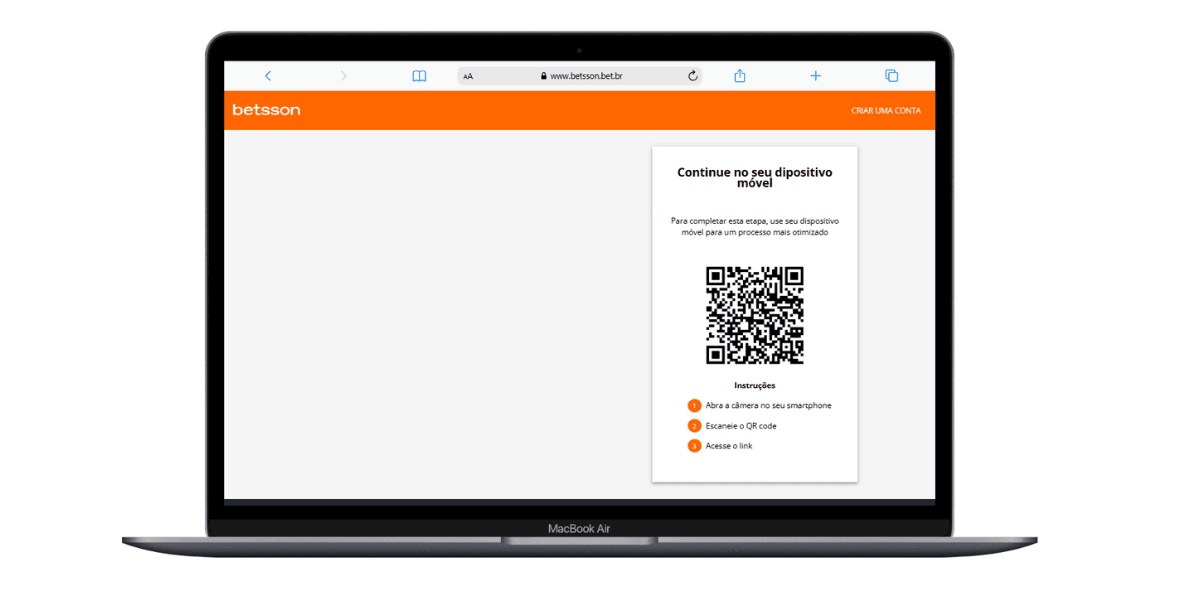Select the www.betsson.bet.br address field
Screen dimensions: 1200x600
(580, 76)
